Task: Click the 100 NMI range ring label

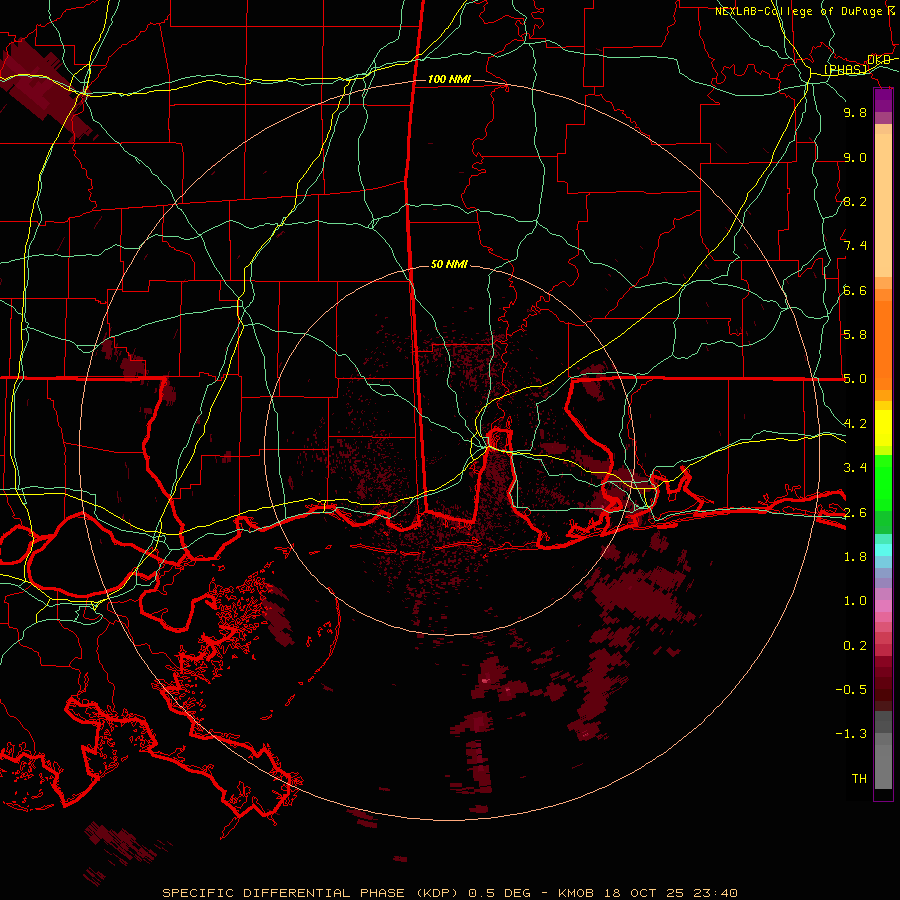Action: coord(449,79)
